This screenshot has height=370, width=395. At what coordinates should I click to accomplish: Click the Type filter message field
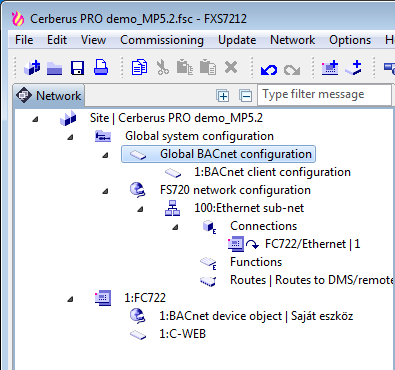coord(324,95)
